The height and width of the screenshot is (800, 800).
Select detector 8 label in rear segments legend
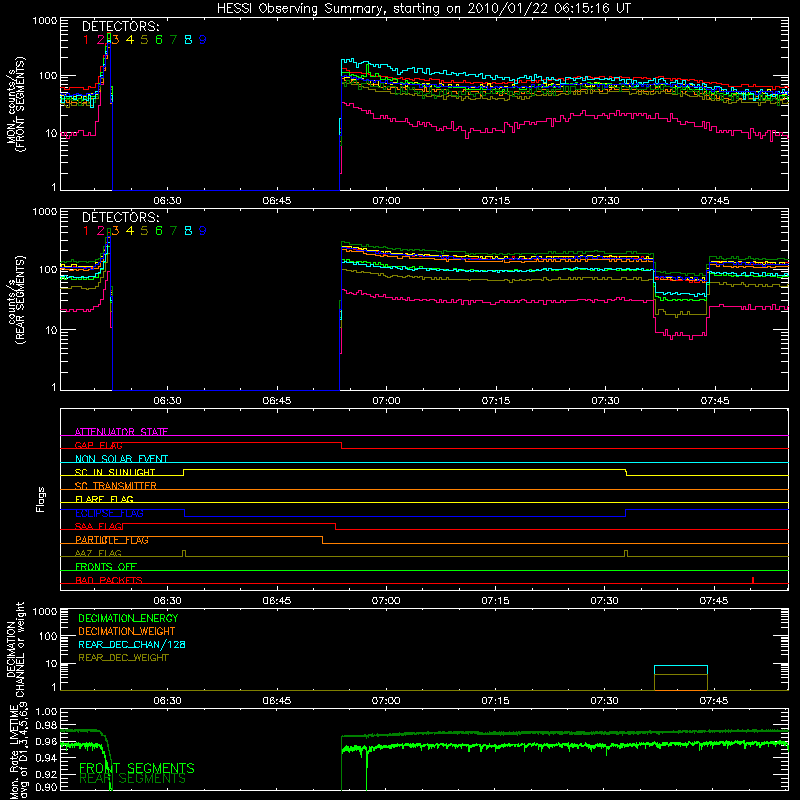[x=188, y=231]
